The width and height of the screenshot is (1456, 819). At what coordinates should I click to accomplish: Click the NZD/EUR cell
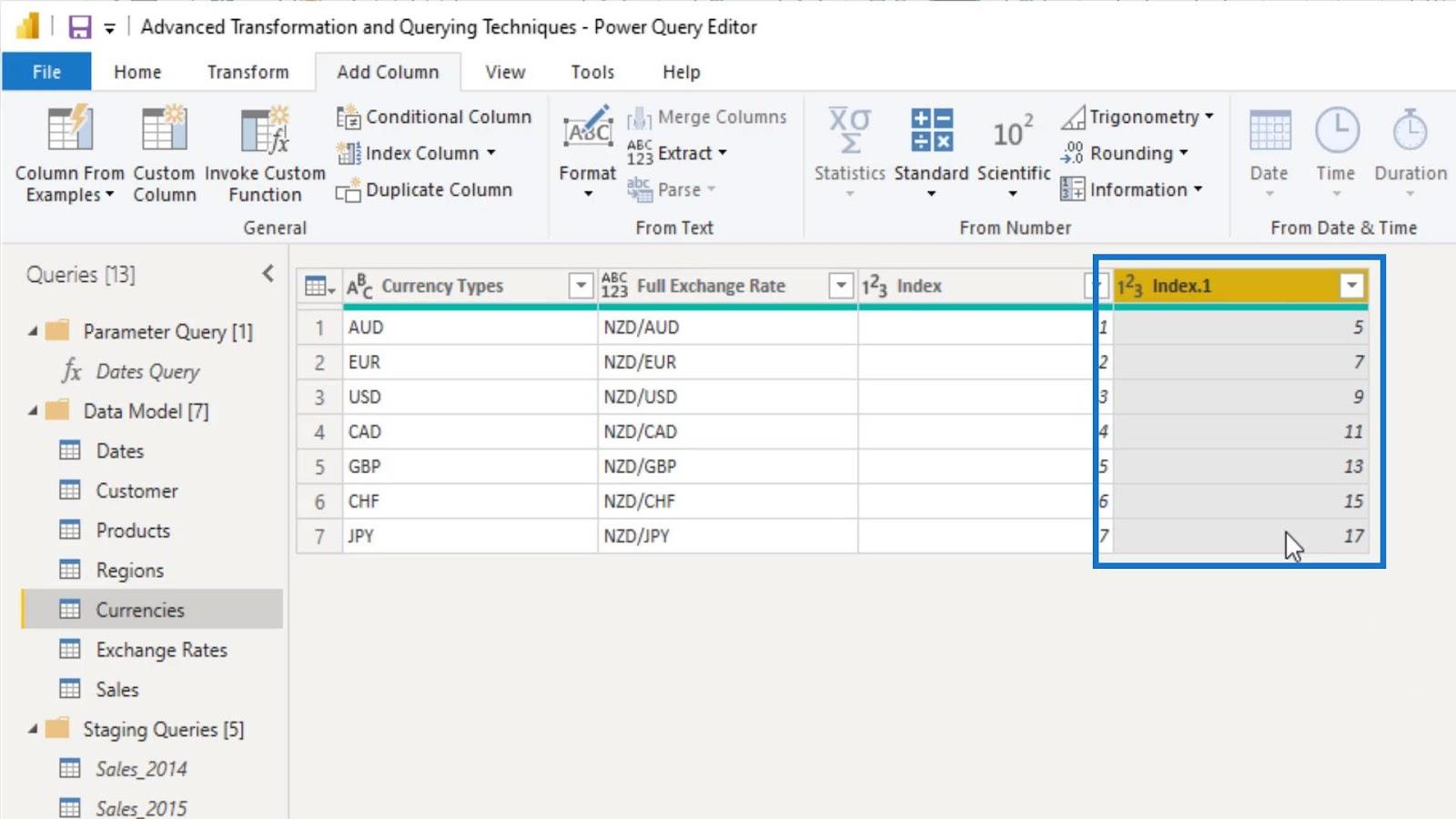pos(727,362)
